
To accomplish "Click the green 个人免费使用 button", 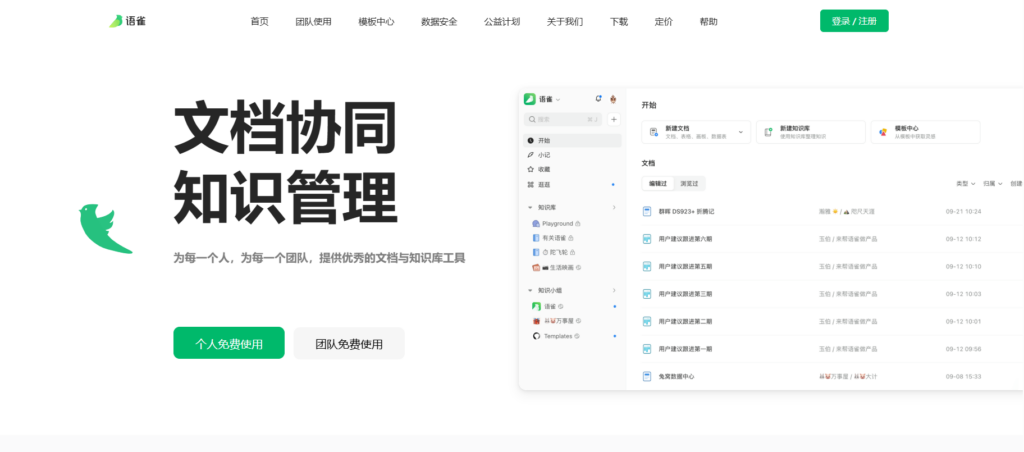I will pos(229,343).
